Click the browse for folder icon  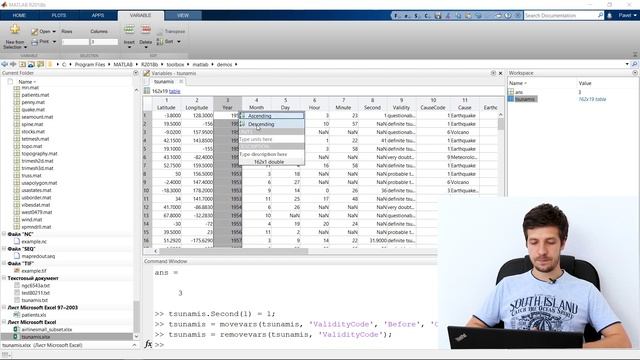pos(31,64)
